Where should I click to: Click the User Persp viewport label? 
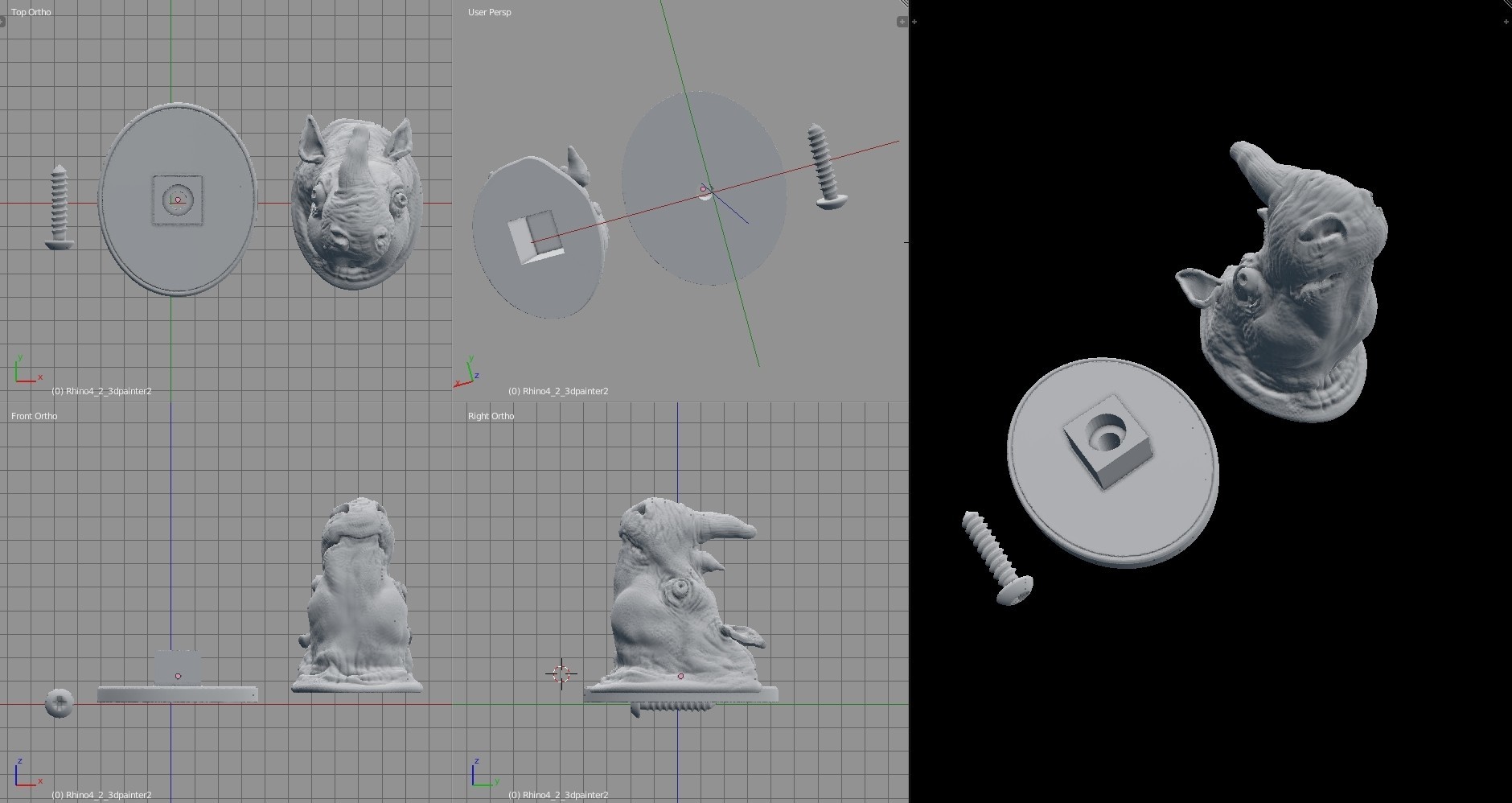tap(489, 12)
